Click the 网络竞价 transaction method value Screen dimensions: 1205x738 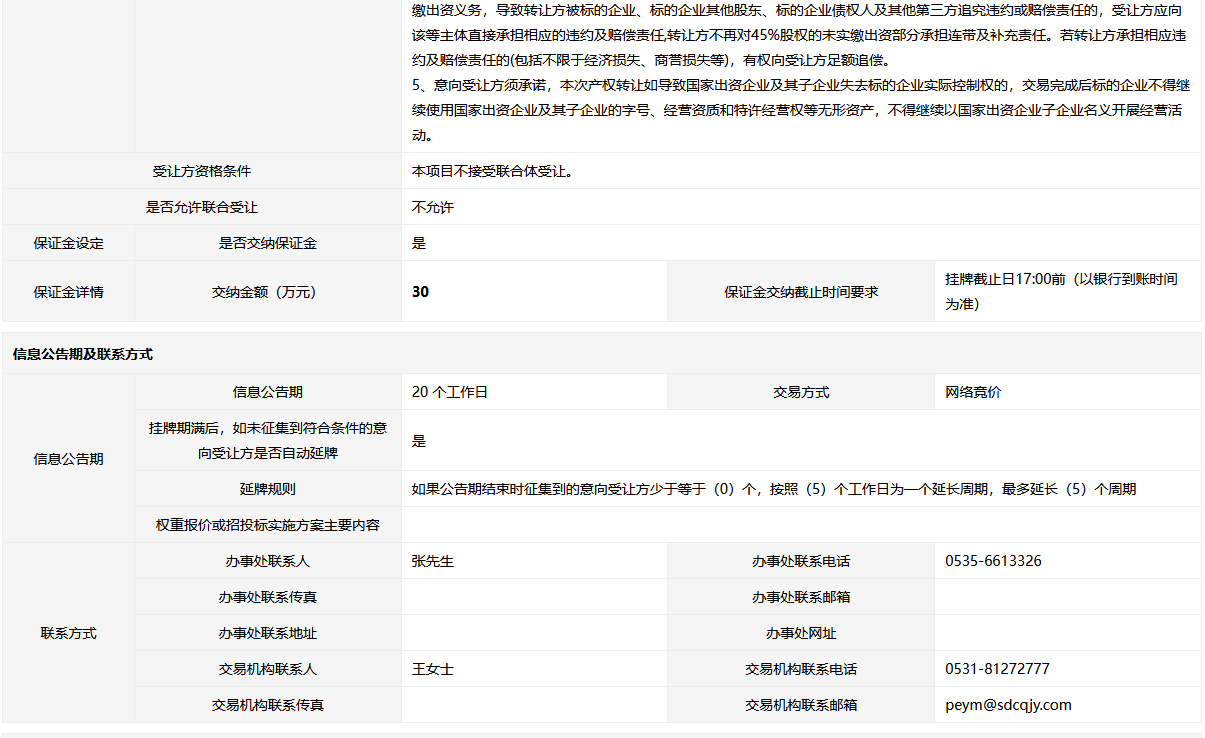click(x=973, y=392)
